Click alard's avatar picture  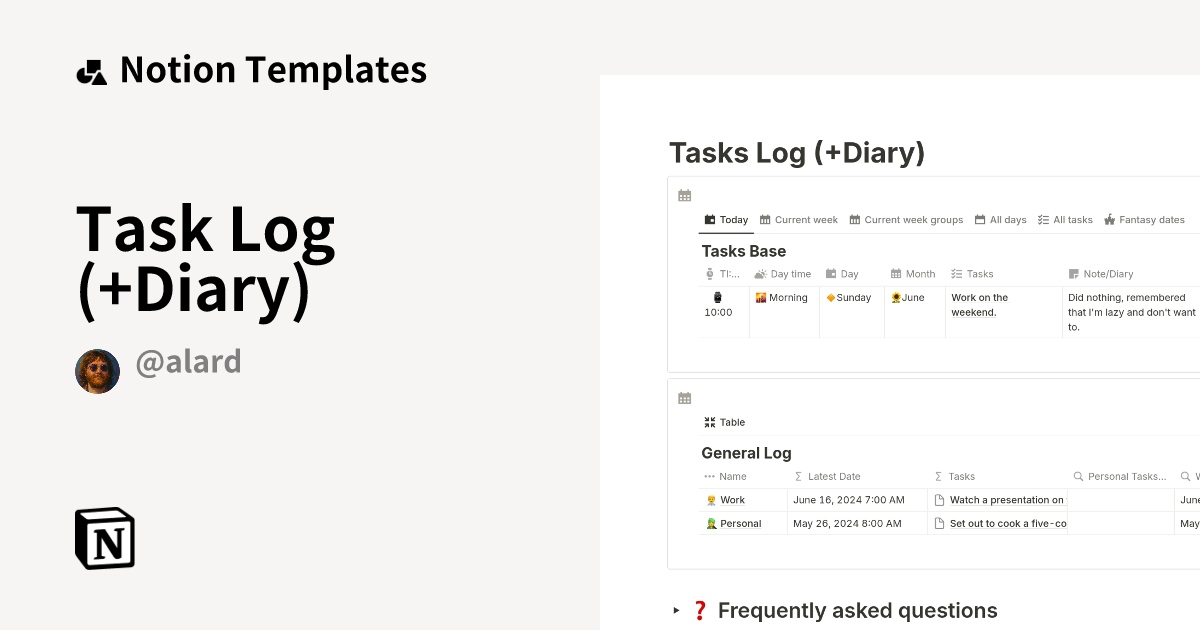point(97,370)
